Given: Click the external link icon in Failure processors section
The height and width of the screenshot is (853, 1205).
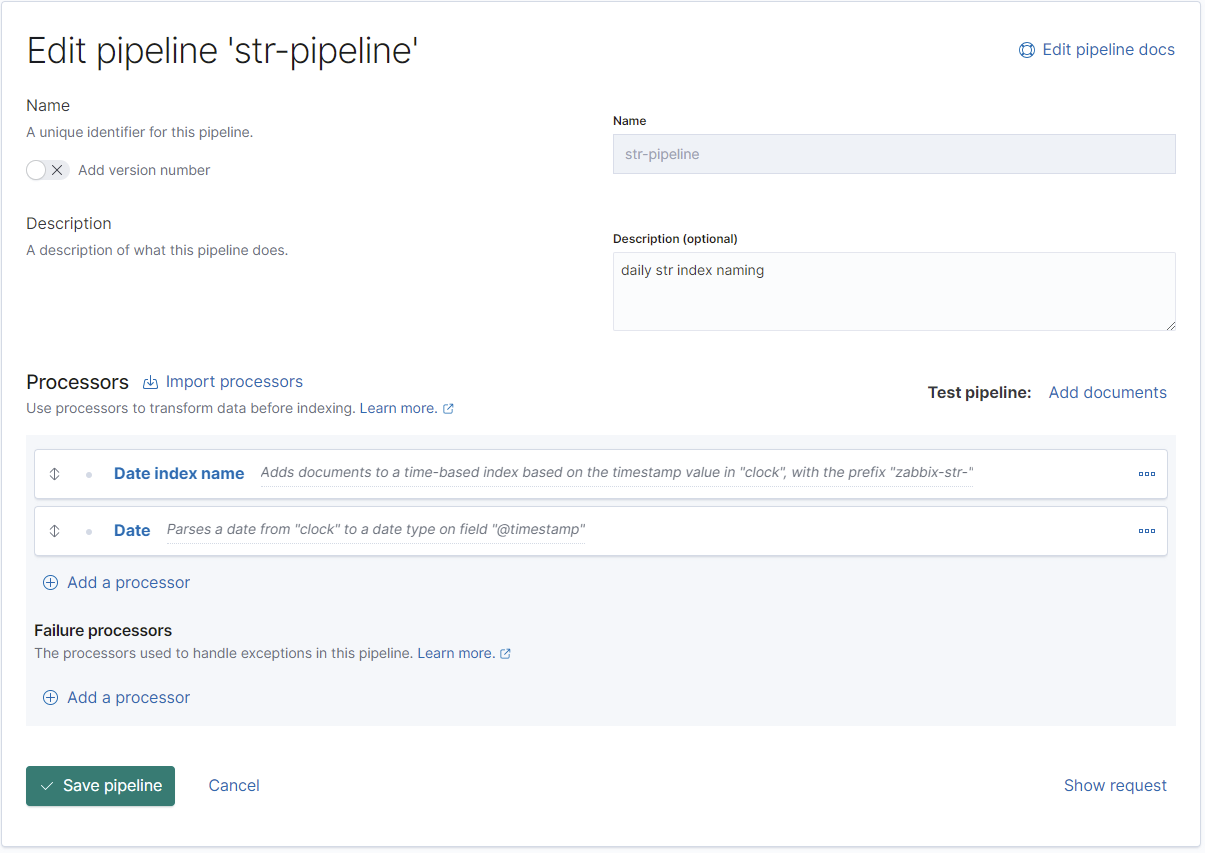Looking at the screenshot, I should tap(505, 654).
